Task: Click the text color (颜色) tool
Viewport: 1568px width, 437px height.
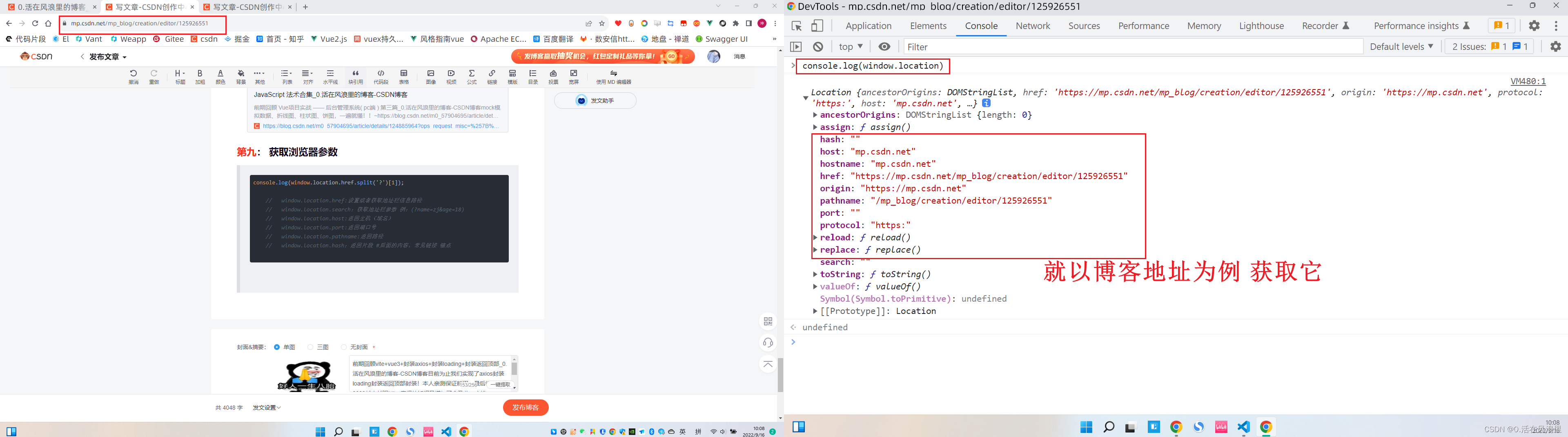Action: click(x=220, y=77)
